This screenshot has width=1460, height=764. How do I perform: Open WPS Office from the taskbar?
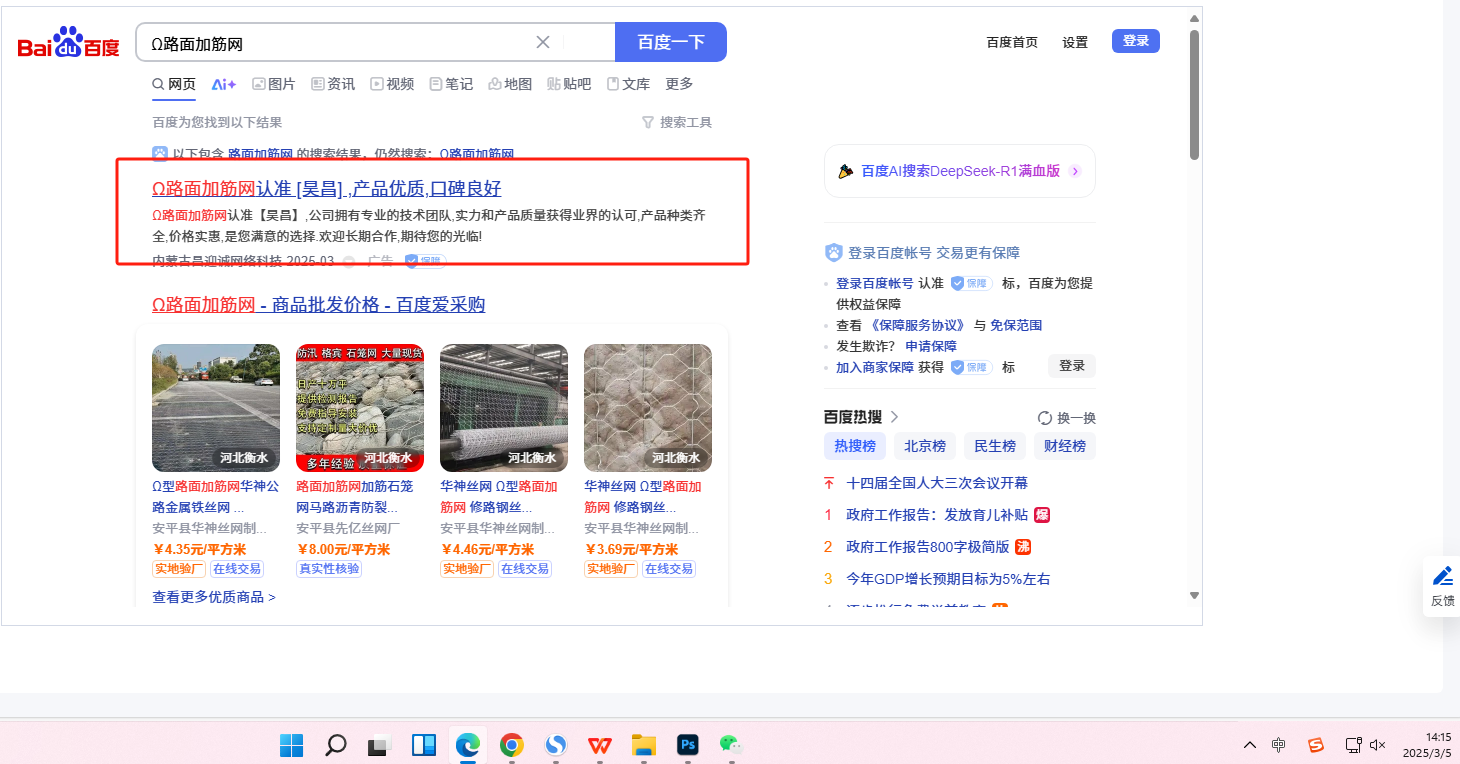pos(600,745)
